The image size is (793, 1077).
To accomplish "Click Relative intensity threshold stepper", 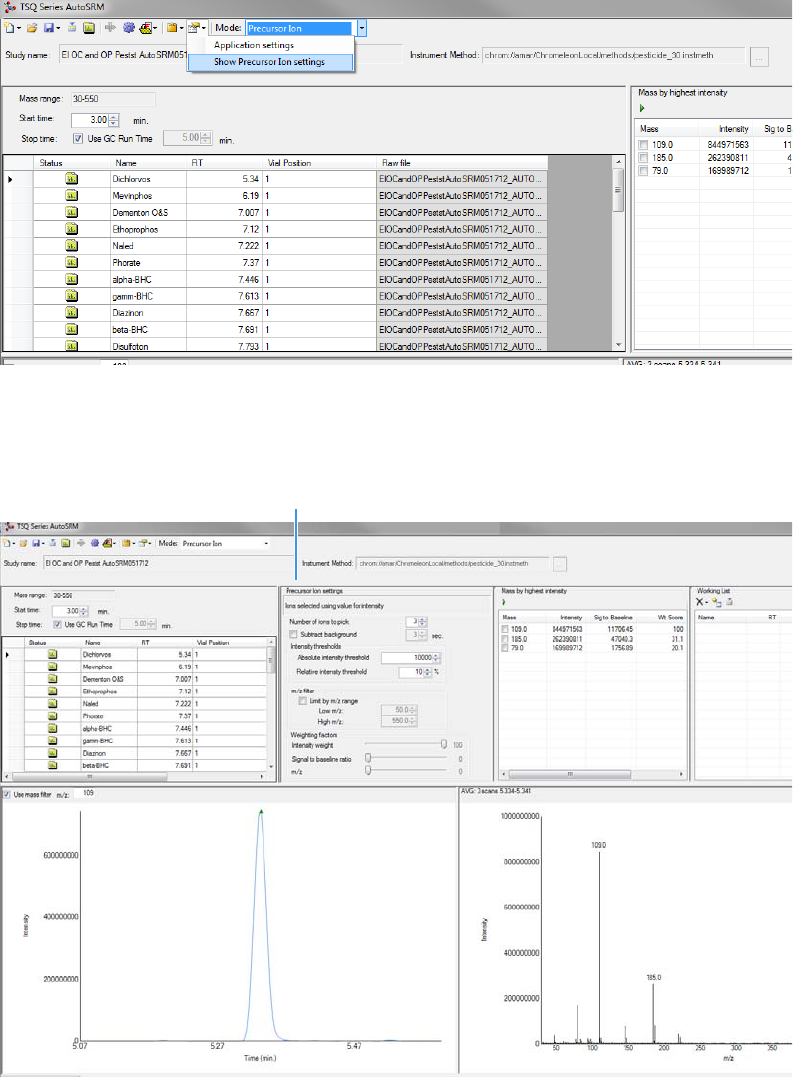I will [428, 672].
